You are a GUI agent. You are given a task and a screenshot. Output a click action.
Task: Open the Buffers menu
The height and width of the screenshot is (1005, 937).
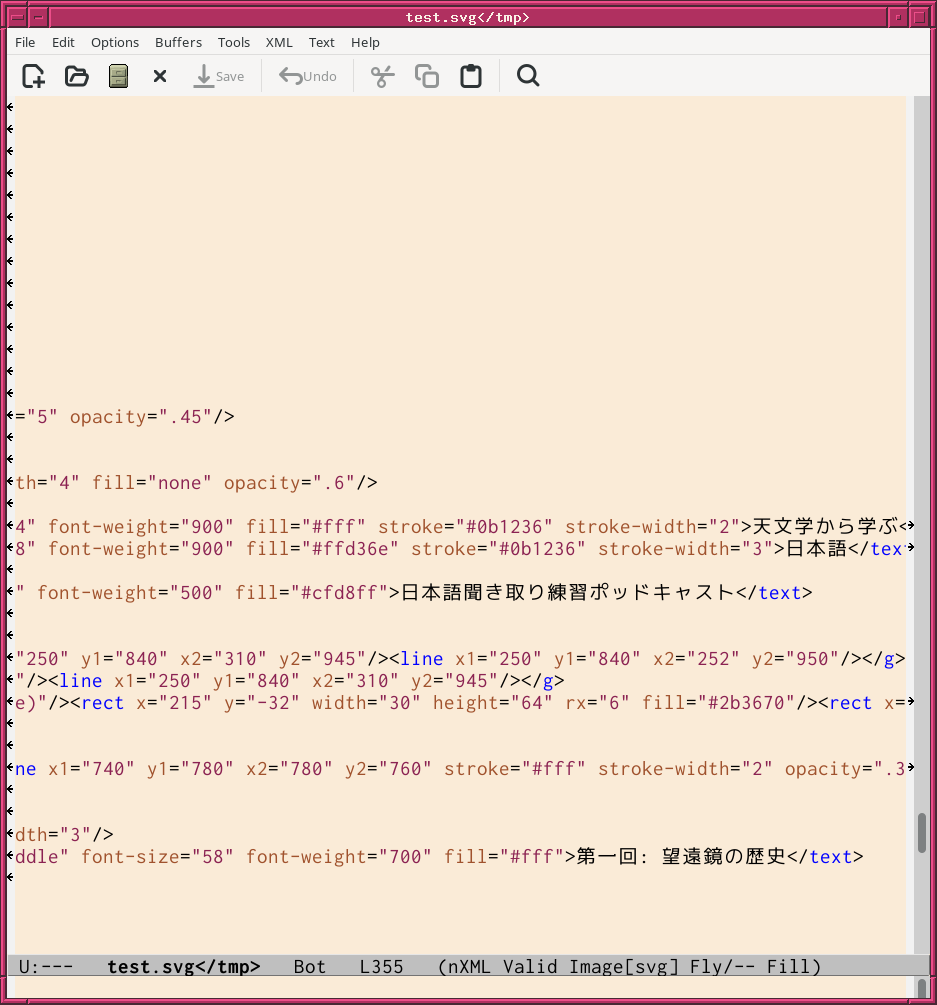178,42
